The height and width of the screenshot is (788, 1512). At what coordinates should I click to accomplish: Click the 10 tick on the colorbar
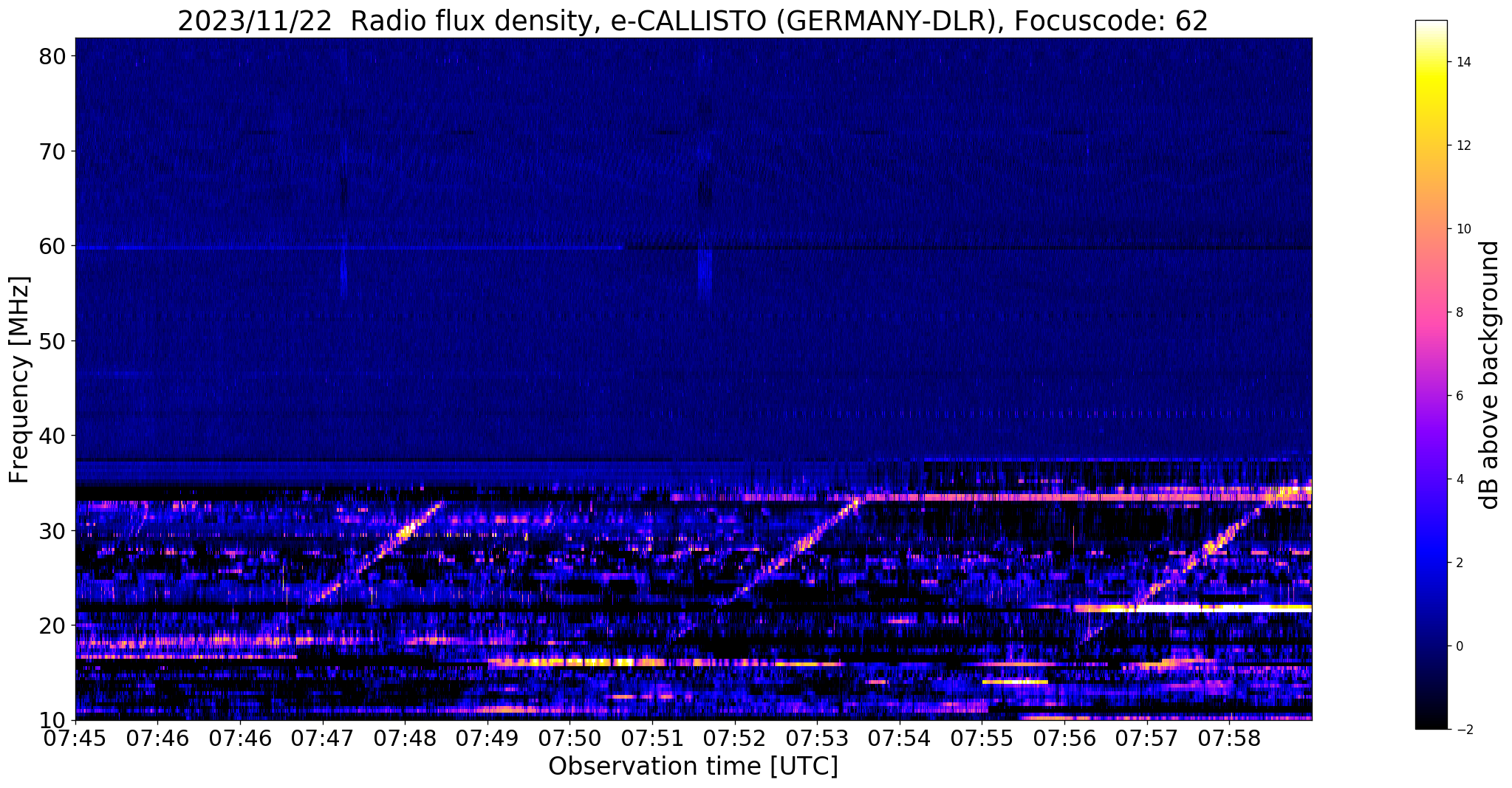1463,229
